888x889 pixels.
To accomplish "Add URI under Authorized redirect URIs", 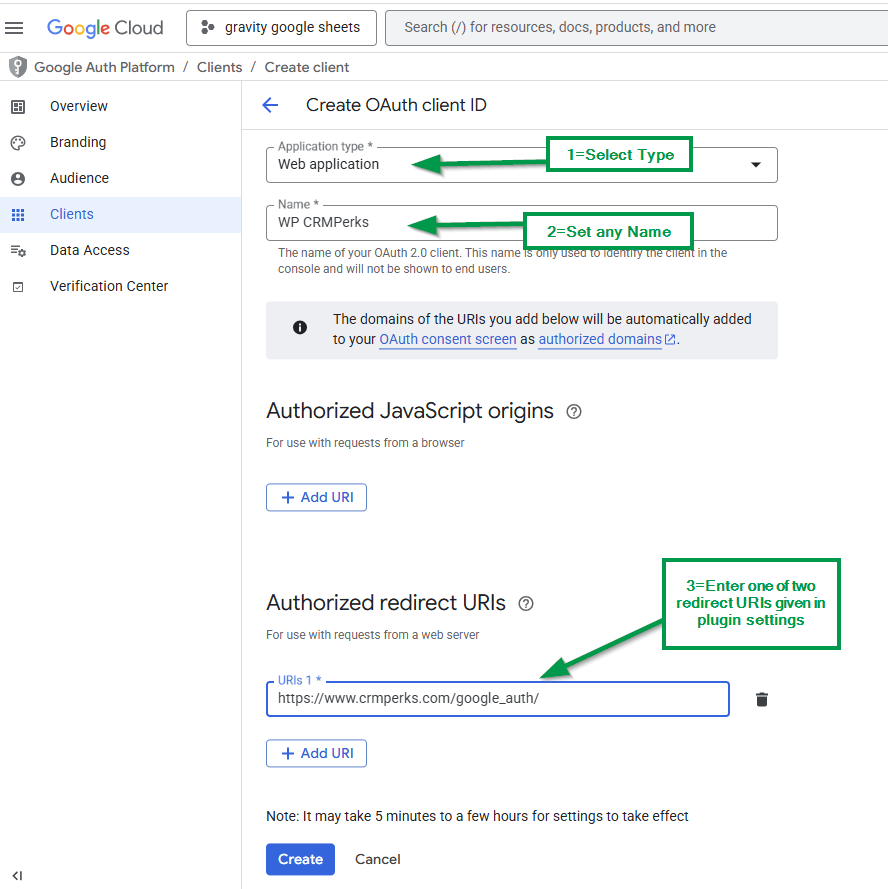I will [x=316, y=753].
